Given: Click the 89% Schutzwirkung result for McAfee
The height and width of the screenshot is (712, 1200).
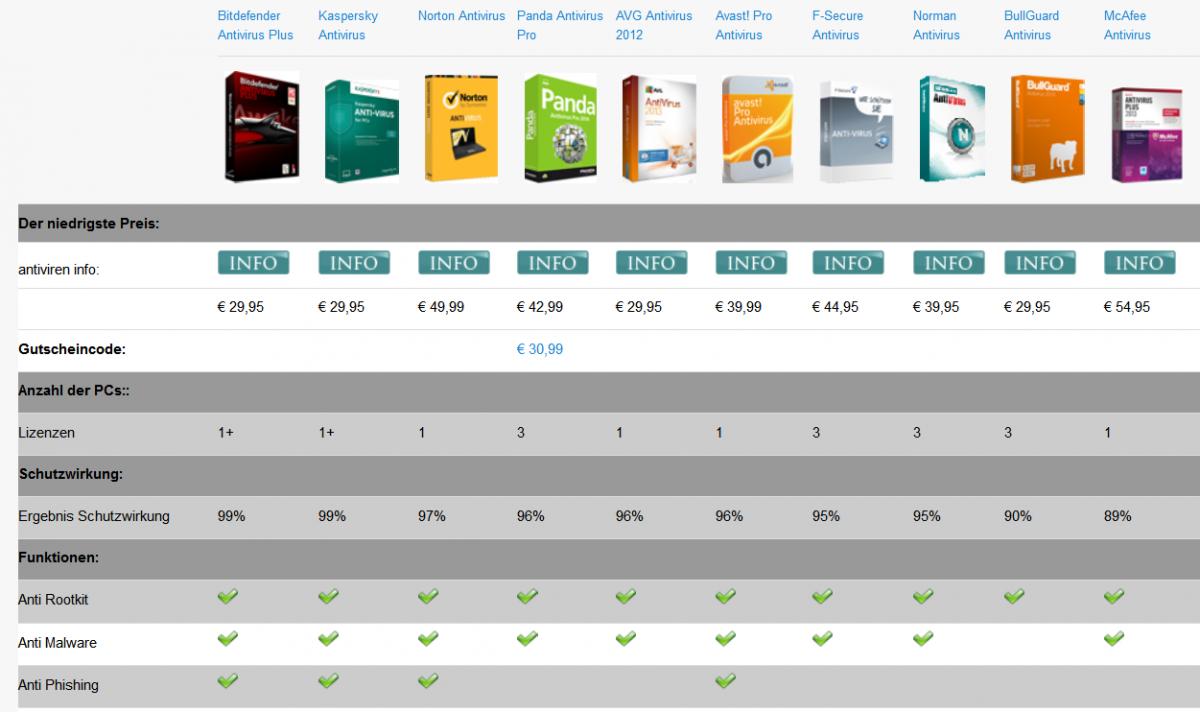Looking at the screenshot, I should [1118, 516].
